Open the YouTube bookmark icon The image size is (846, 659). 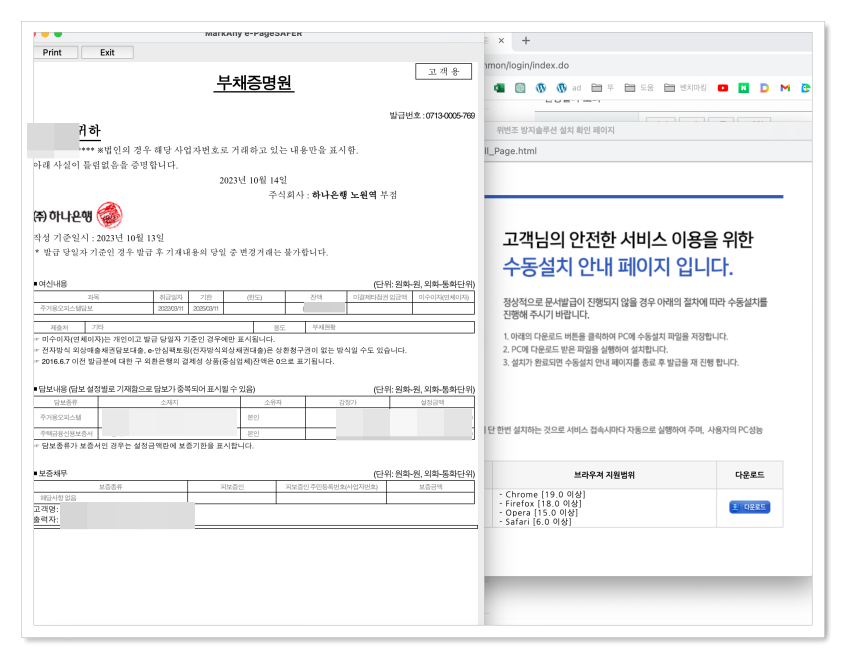coord(722,86)
